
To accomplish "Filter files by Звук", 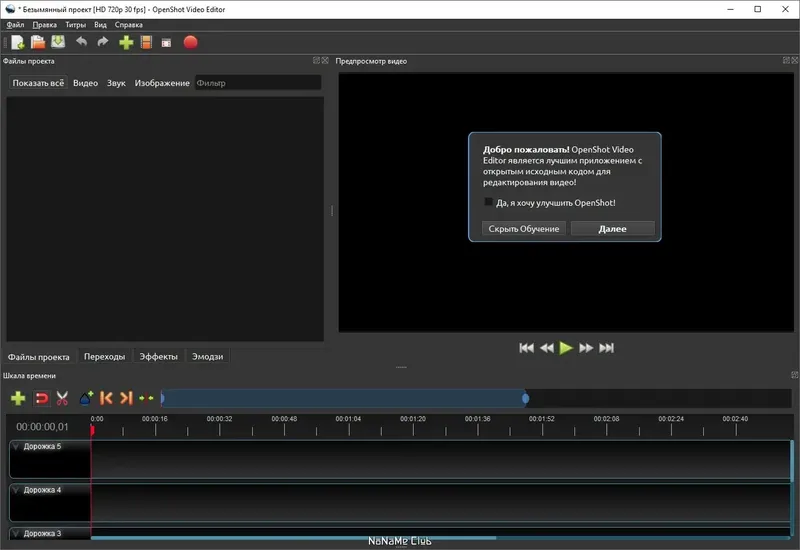I will click(x=116, y=83).
